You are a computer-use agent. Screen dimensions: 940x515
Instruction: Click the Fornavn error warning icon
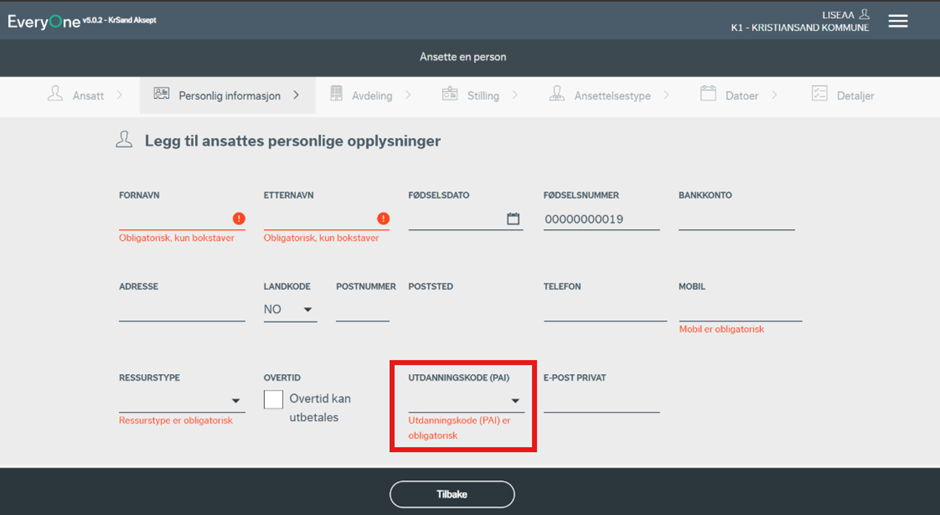pyautogui.click(x=239, y=219)
